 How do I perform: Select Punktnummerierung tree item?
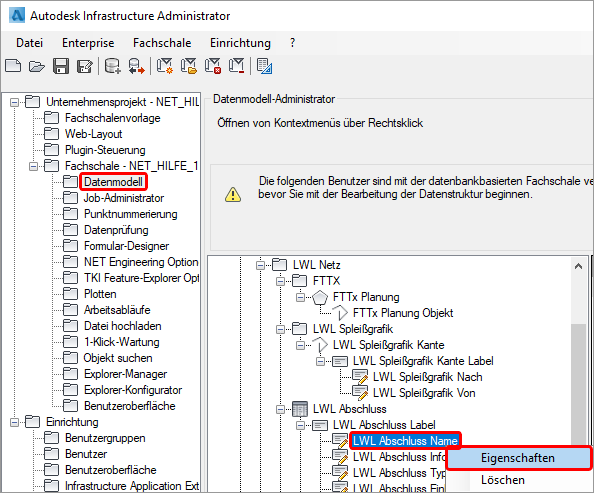click(x=131, y=214)
